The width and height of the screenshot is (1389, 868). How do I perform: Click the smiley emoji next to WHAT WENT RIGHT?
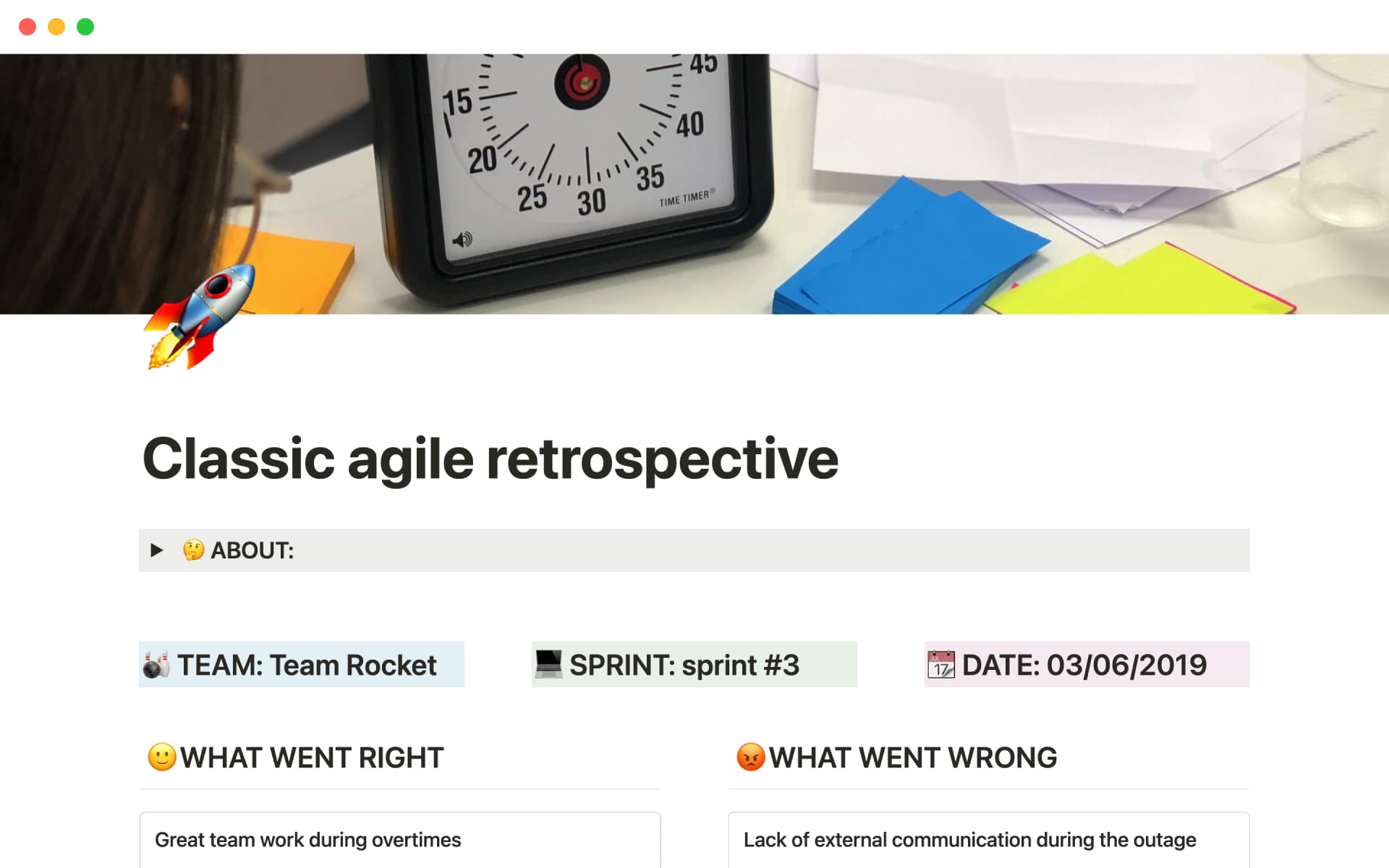(x=161, y=757)
